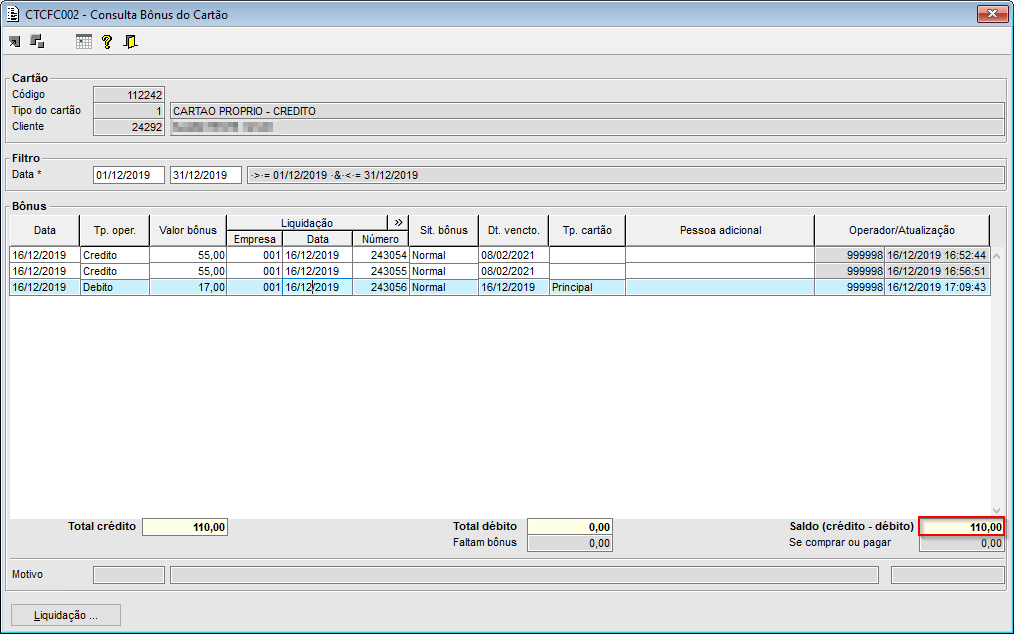The image size is (1014, 634).
Task: Click the Liquidação group header
Action: click(x=307, y=223)
